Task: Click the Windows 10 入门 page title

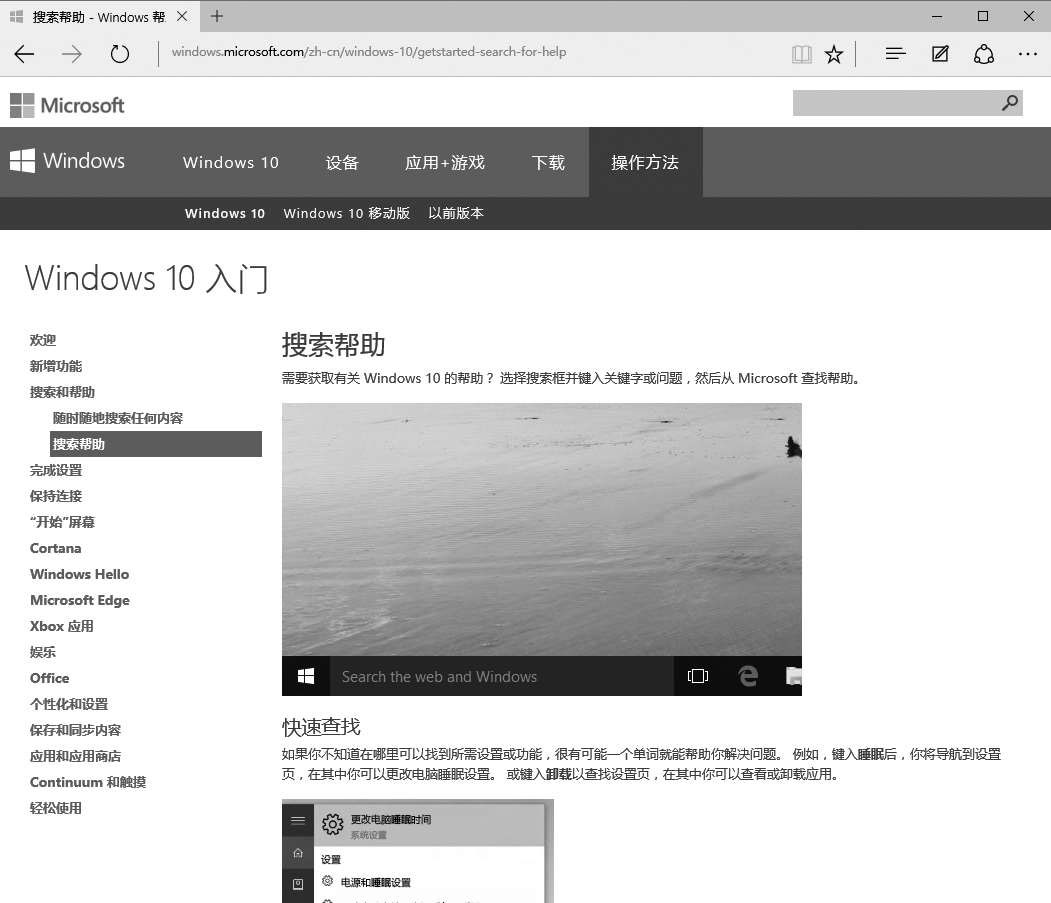Action: [x=147, y=278]
